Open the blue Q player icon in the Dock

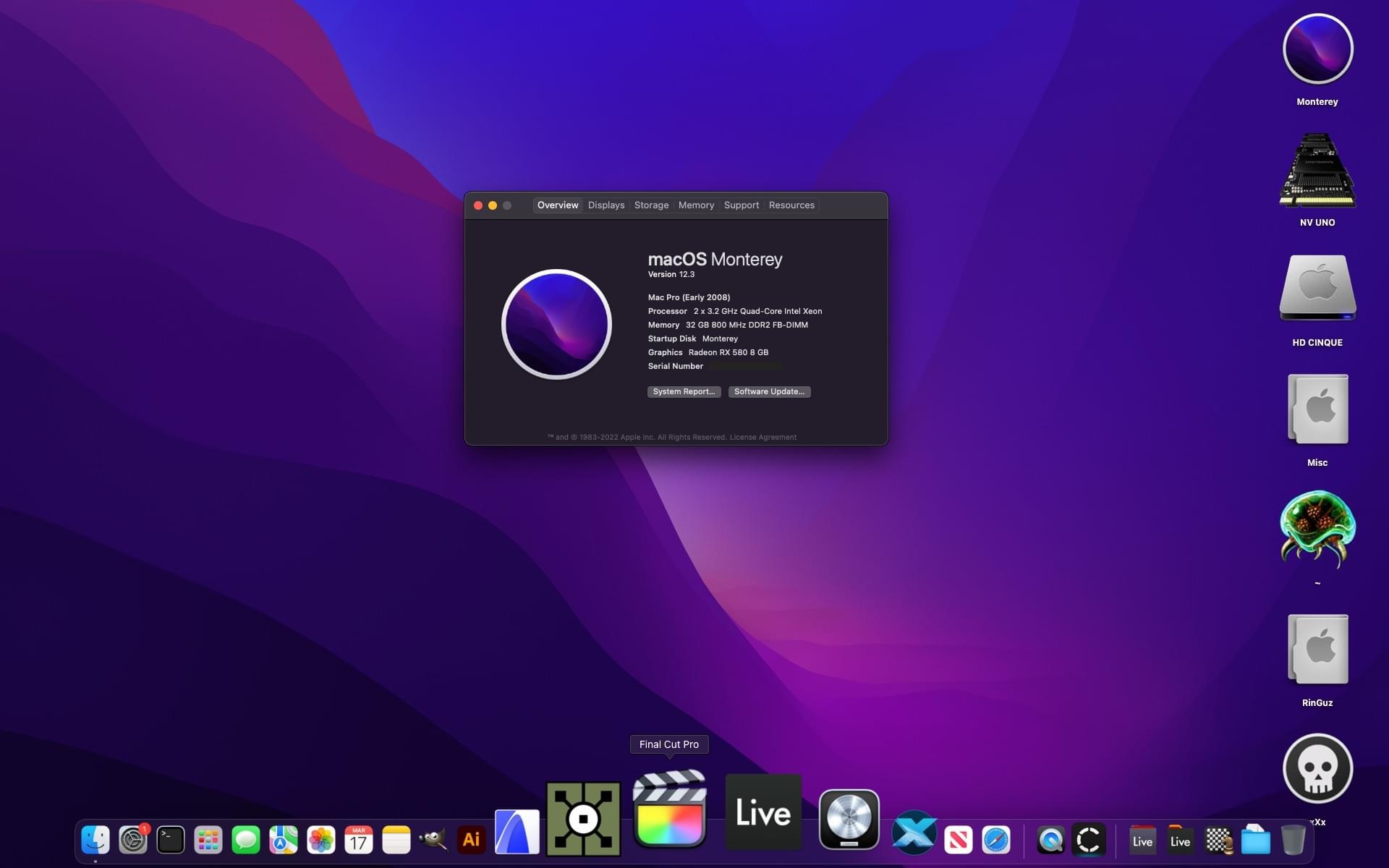[x=1051, y=840]
